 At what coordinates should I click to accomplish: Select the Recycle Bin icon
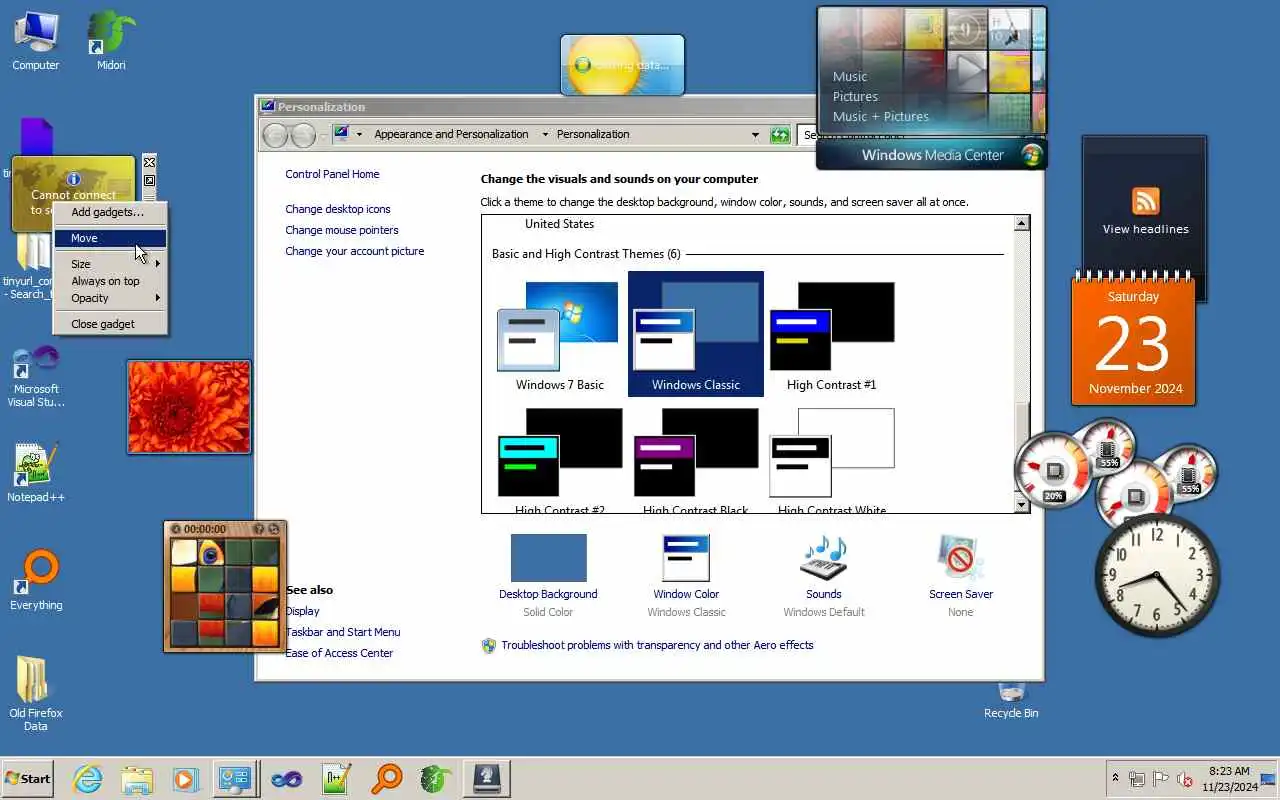point(1011,702)
